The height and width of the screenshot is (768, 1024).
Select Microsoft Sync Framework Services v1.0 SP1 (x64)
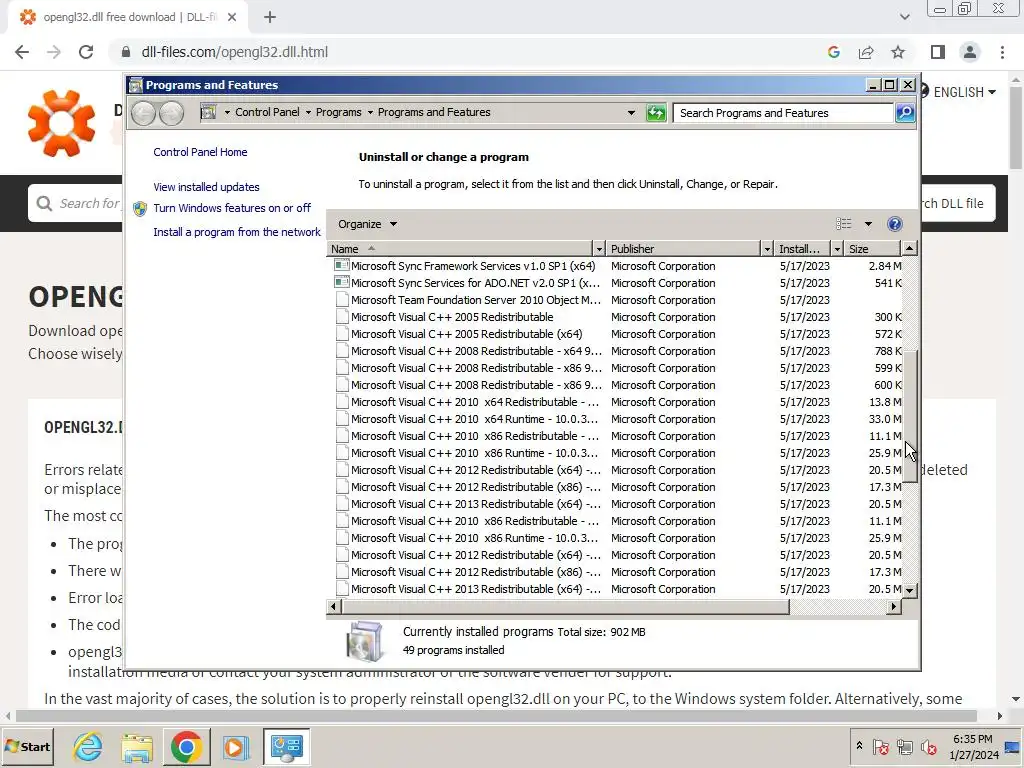point(614,266)
